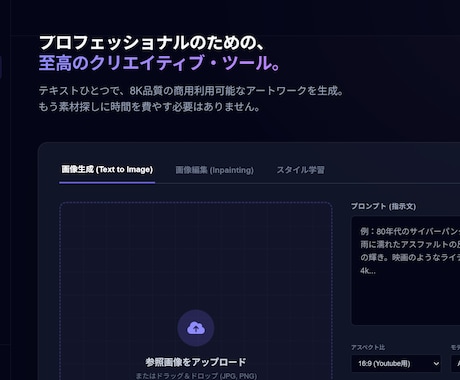
Task: Select the スタイル学習 tab
Action: 300,170
